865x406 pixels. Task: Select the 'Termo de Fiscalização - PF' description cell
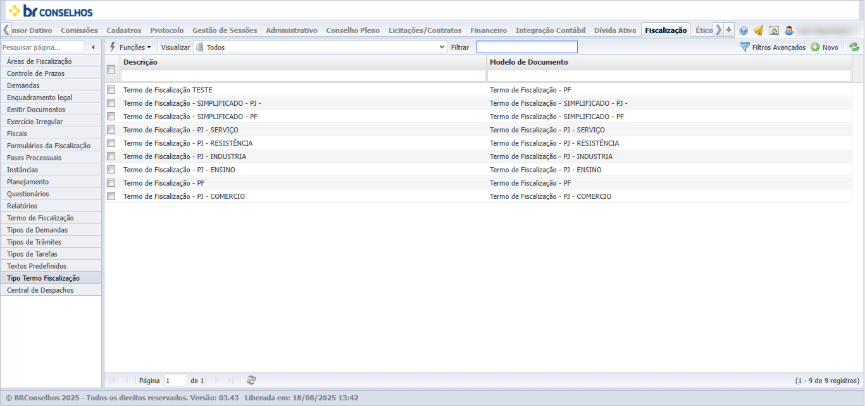click(164, 183)
